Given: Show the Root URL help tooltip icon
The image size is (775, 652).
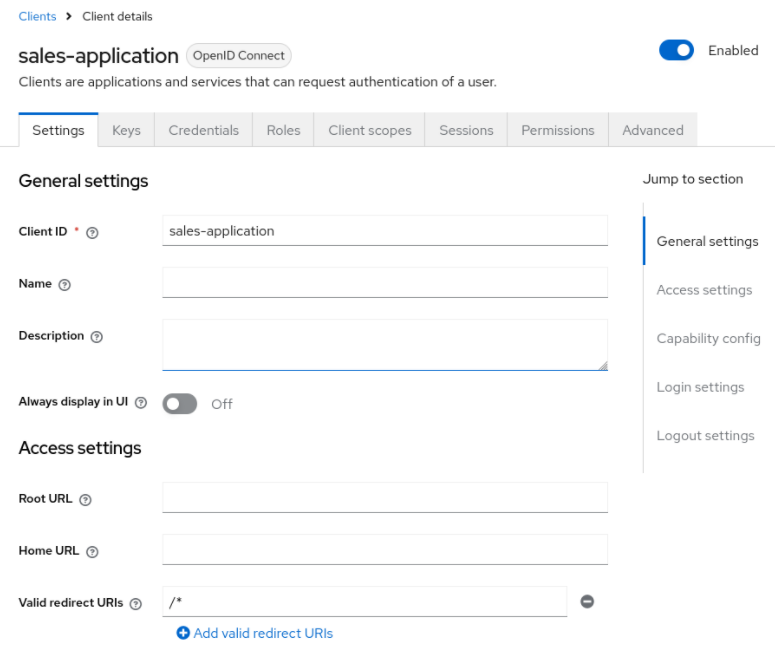Looking at the screenshot, I should click(x=85, y=499).
